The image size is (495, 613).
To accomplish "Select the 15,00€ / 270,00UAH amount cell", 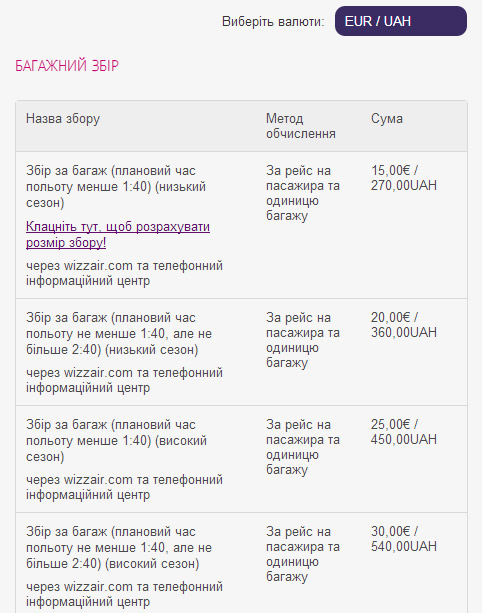I will tap(404, 178).
